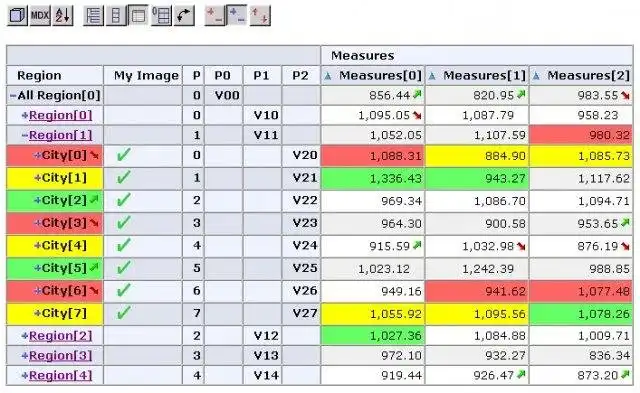Select the green cell showing 1,078.26

click(x=581, y=314)
